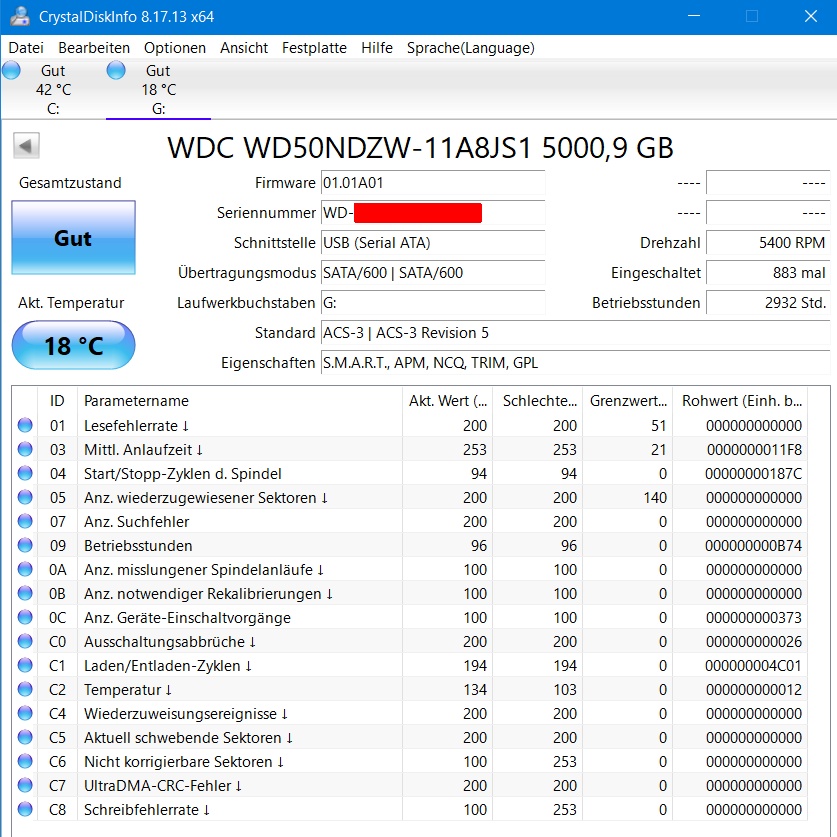Click the Rohwert column header

coord(740,400)
